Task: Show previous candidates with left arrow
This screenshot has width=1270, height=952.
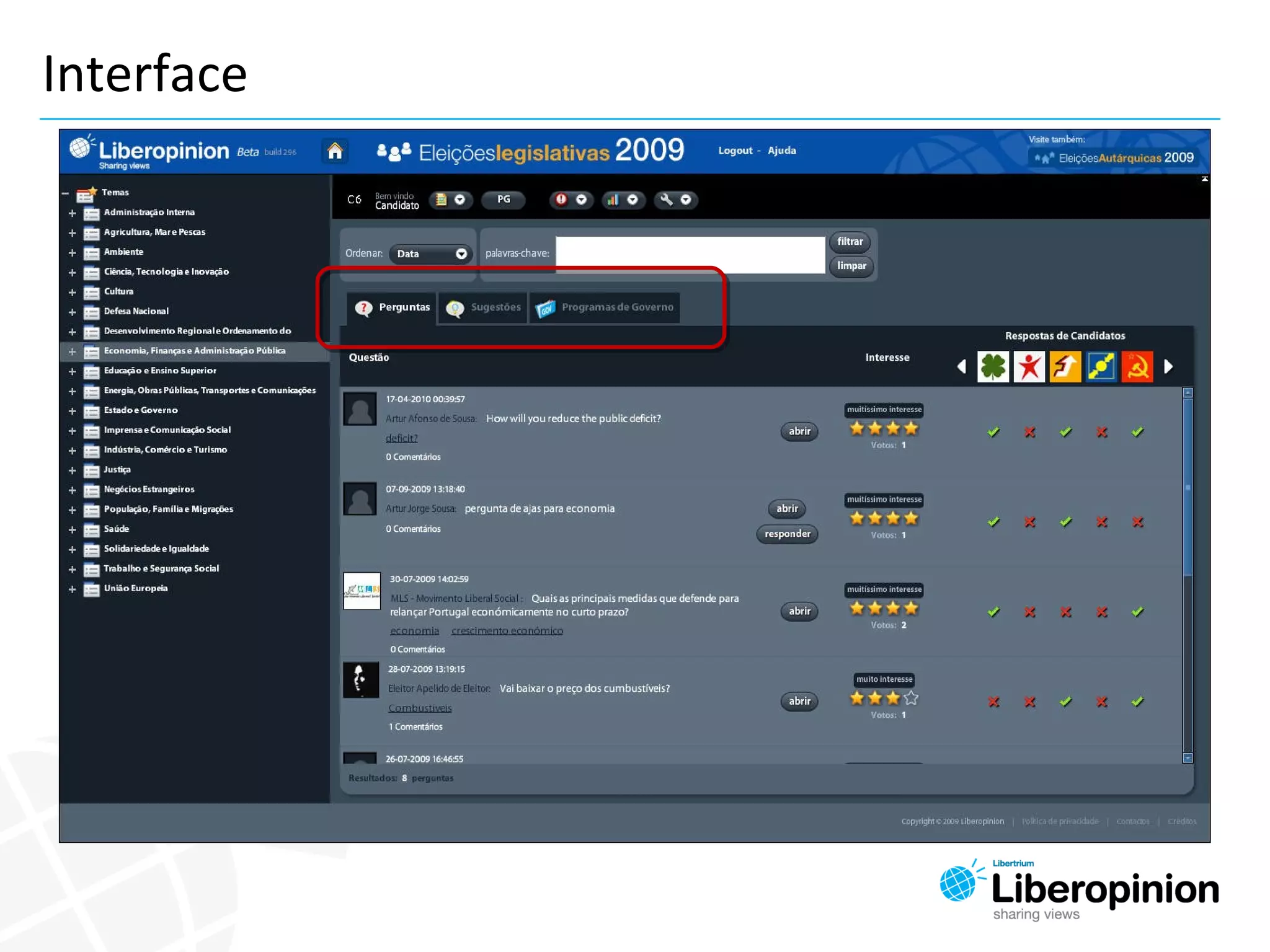Action: [962, 367]
